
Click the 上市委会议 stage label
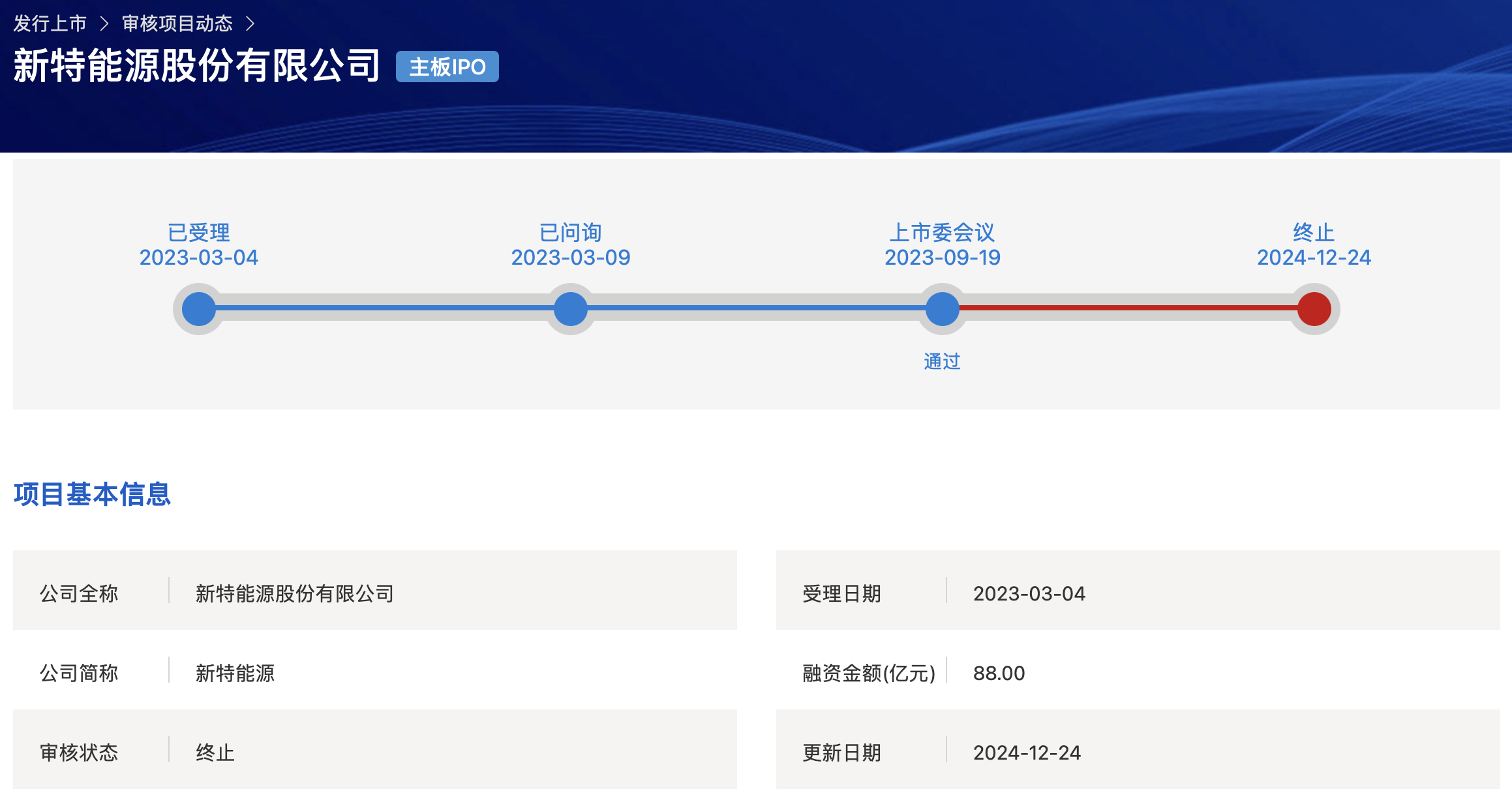click(942, 233)
